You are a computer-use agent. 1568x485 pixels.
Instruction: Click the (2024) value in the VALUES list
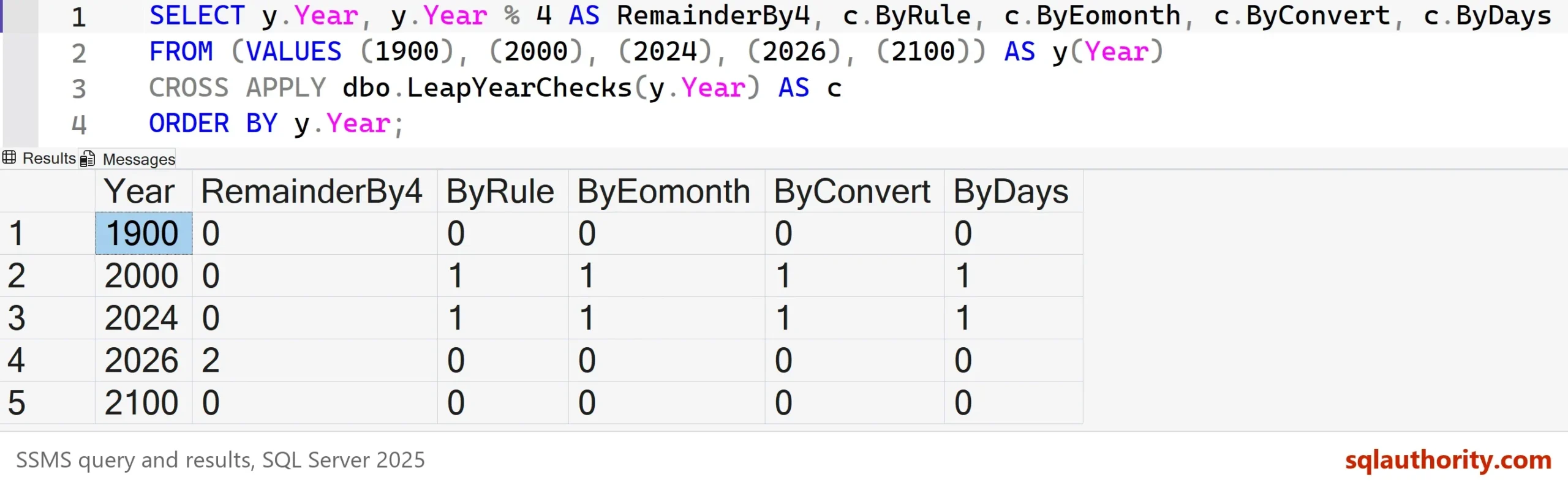(665, 51)
